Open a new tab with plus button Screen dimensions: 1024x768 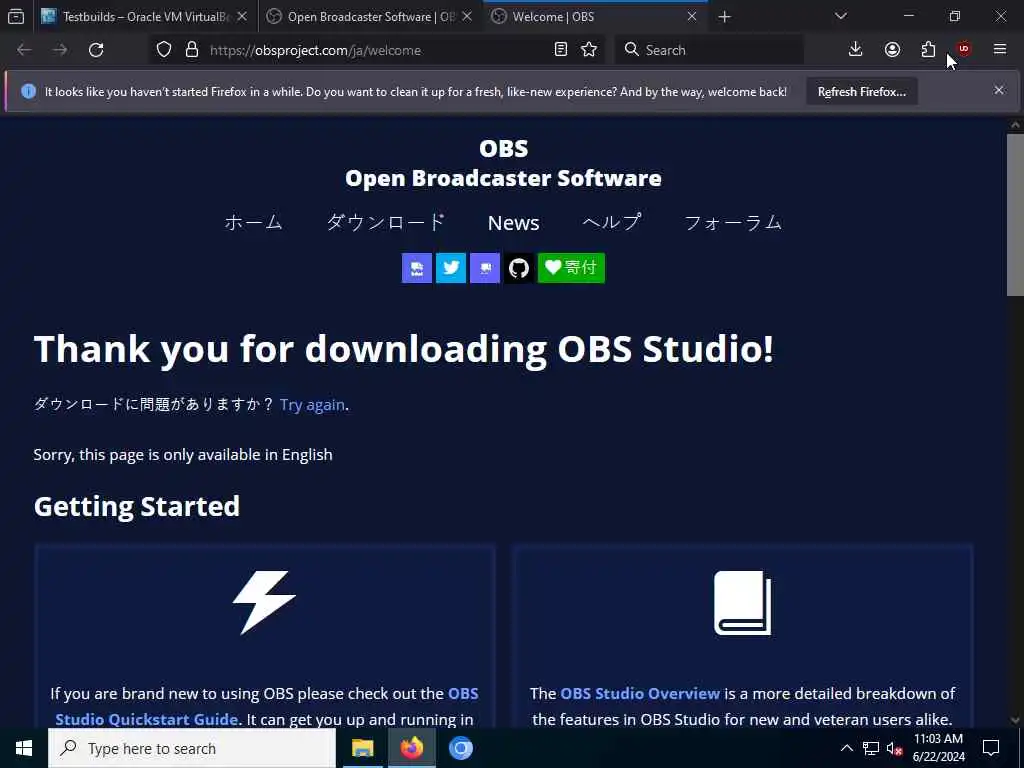724,16
